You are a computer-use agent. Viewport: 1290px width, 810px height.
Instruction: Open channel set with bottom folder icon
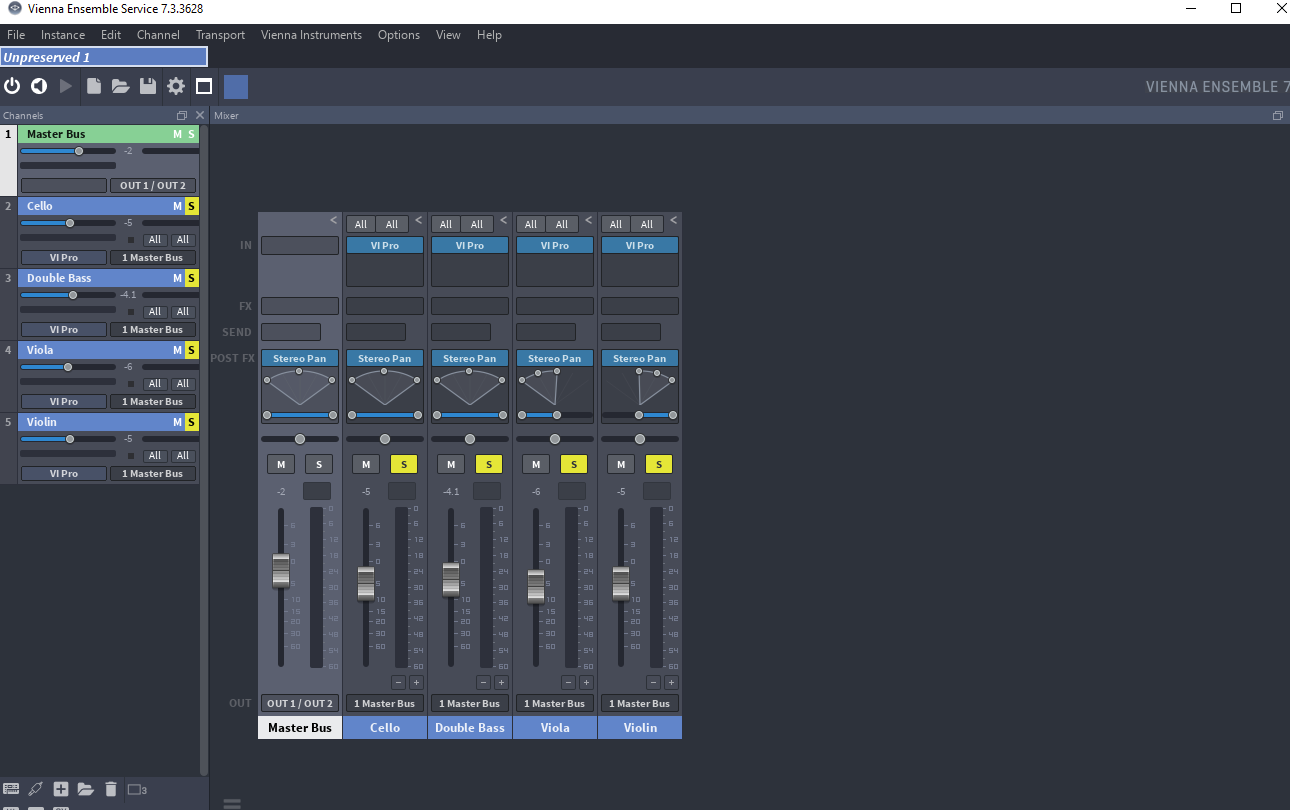click(86, 789)
